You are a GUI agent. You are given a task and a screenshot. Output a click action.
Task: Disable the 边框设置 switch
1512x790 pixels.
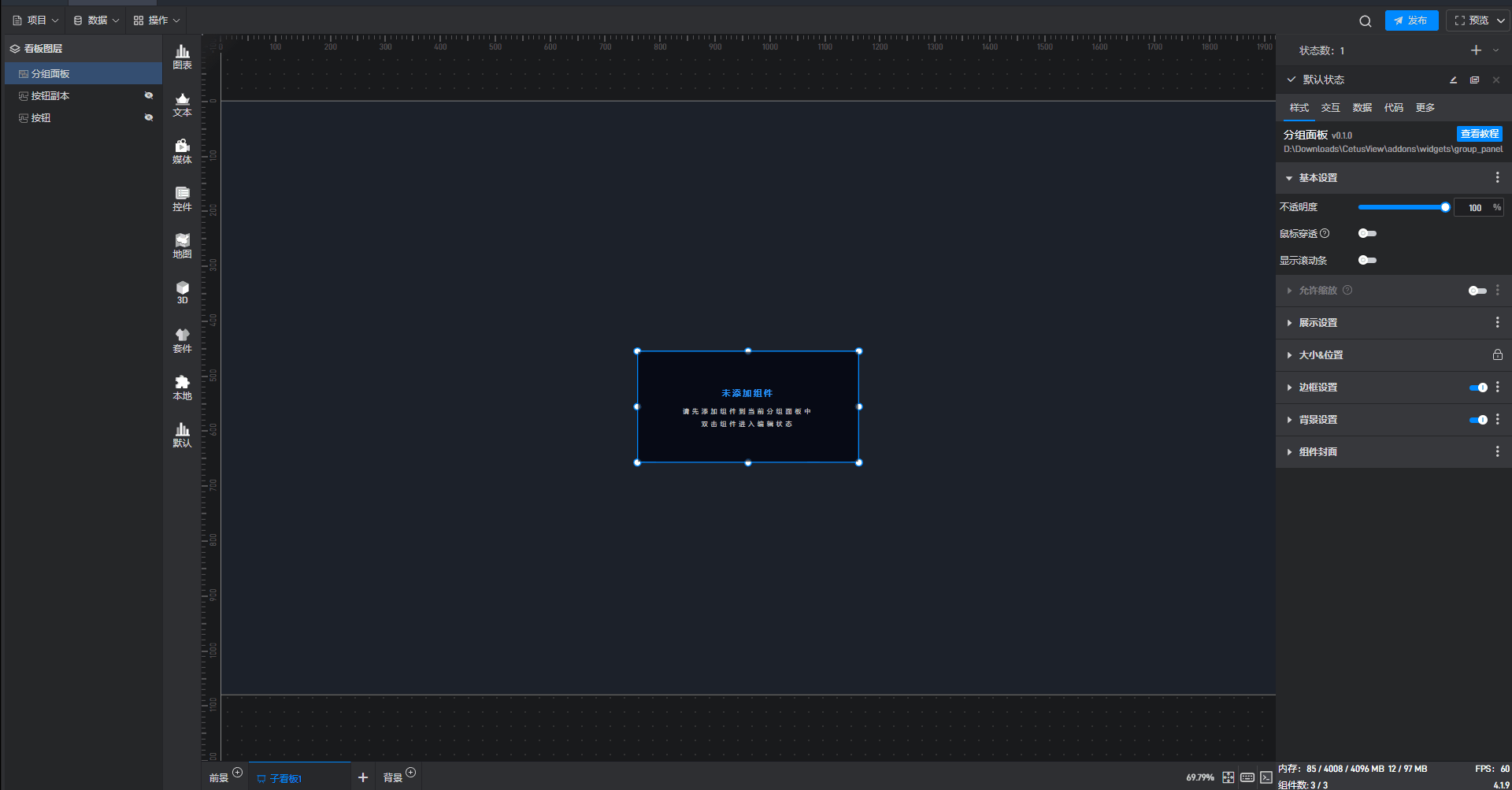(x=1478, y=388)
